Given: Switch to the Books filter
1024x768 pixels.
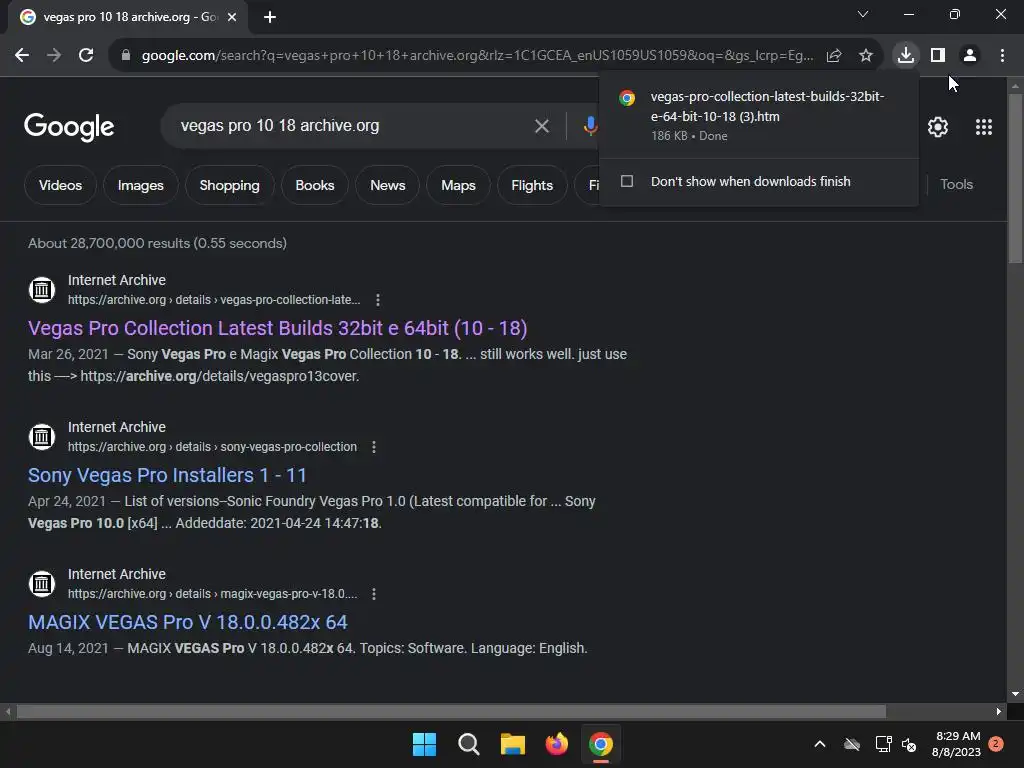Looking at the screenshot, I should [315, 185].
